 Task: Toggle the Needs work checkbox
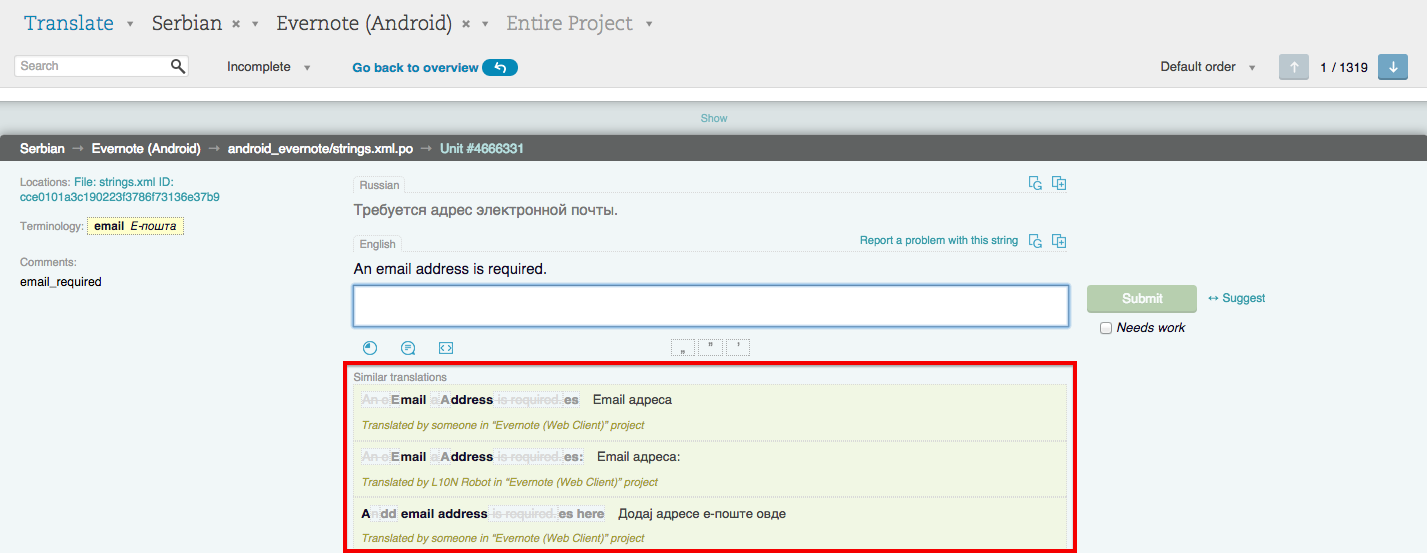click(1106, 328)
